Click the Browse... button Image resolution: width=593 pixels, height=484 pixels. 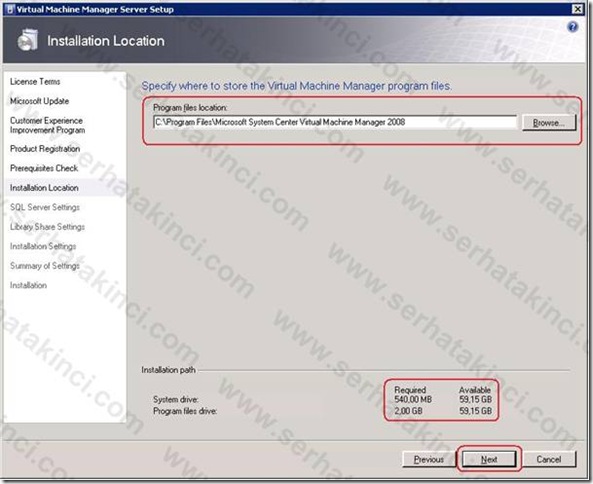(x=549, y=123)
